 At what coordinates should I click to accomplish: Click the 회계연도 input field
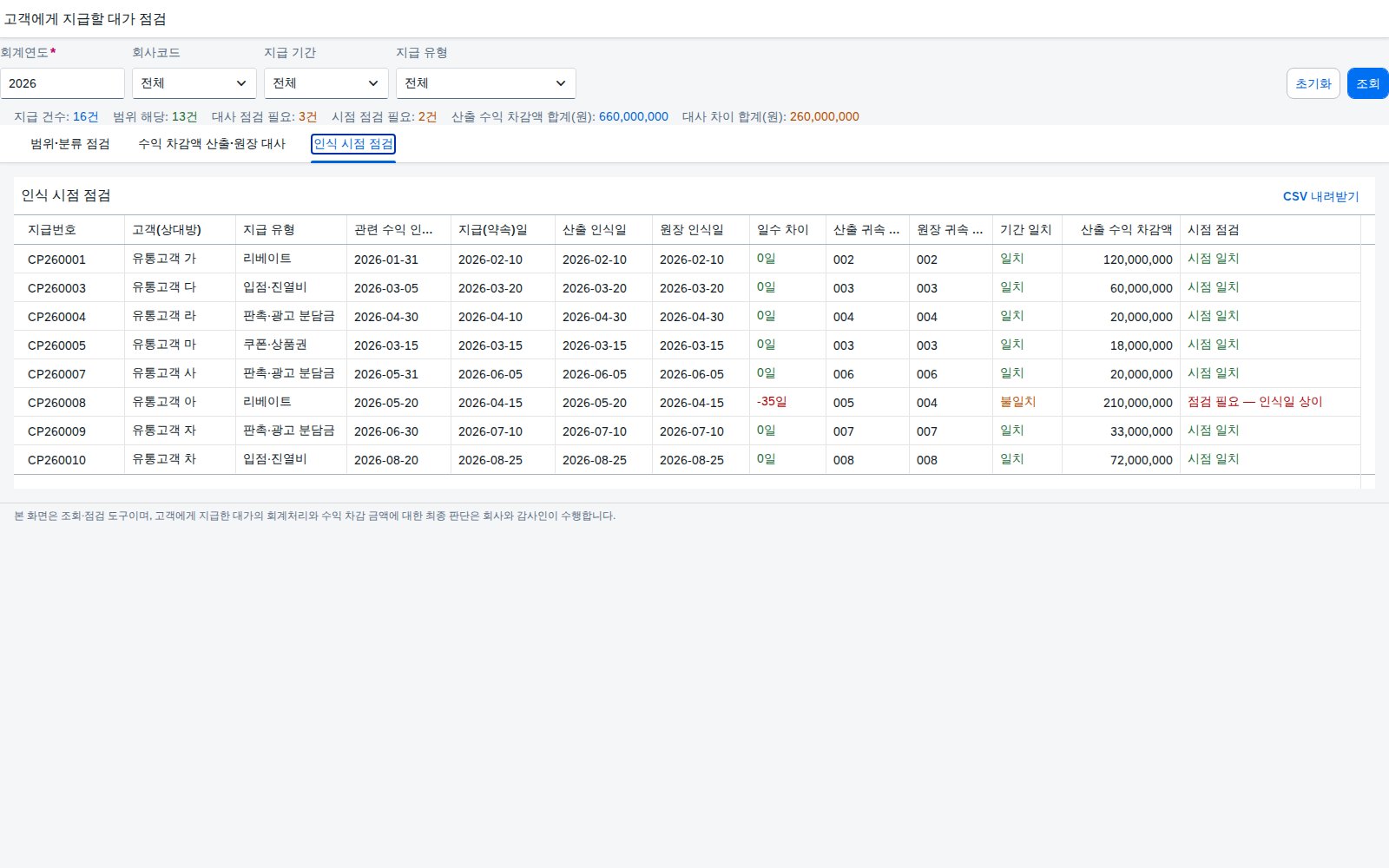[63, 83]
